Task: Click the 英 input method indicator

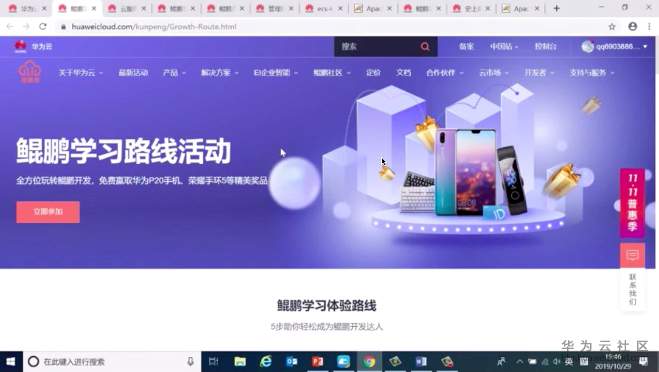Action: [569, 362]
